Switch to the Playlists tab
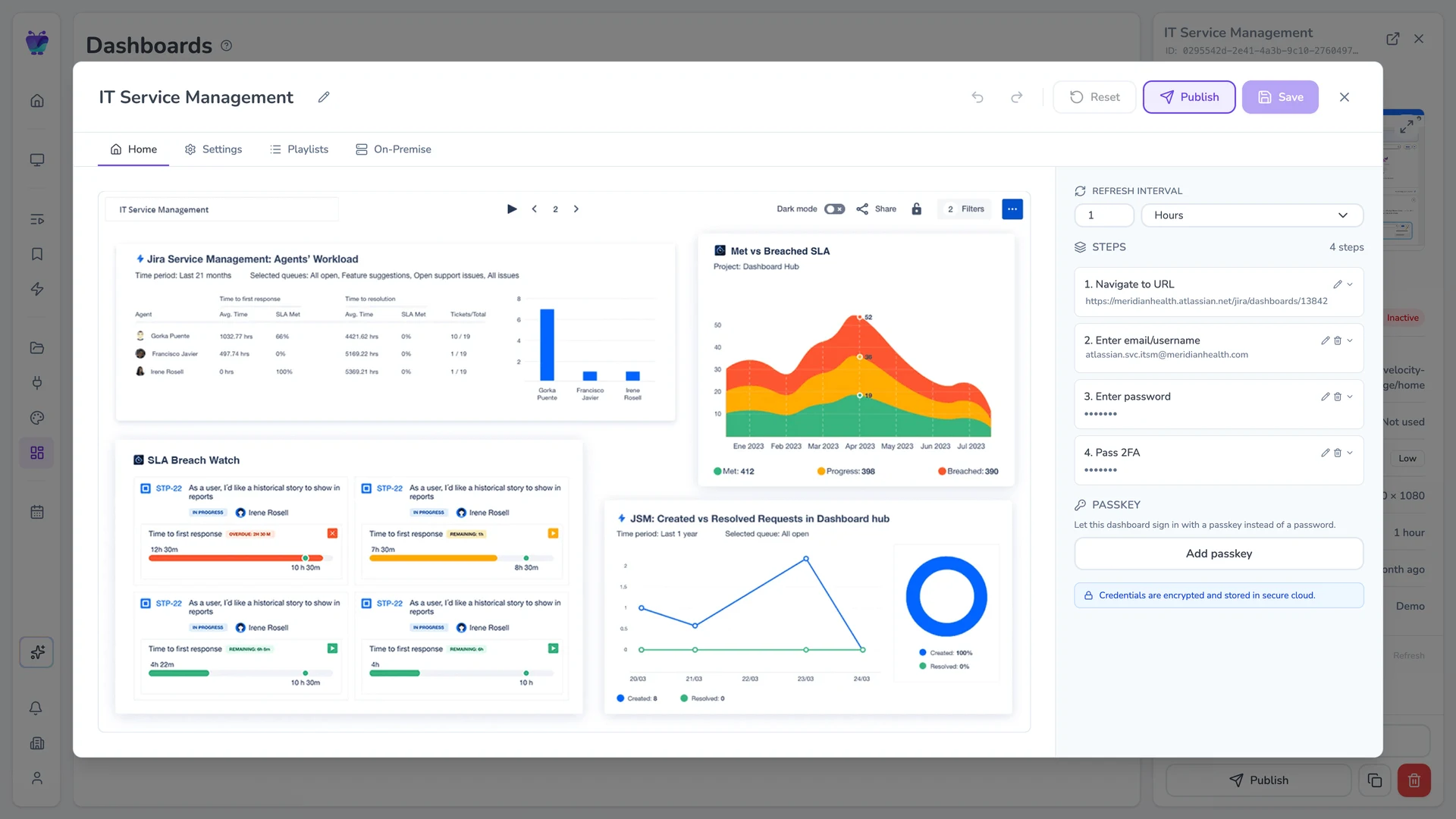 click(299, 149)
